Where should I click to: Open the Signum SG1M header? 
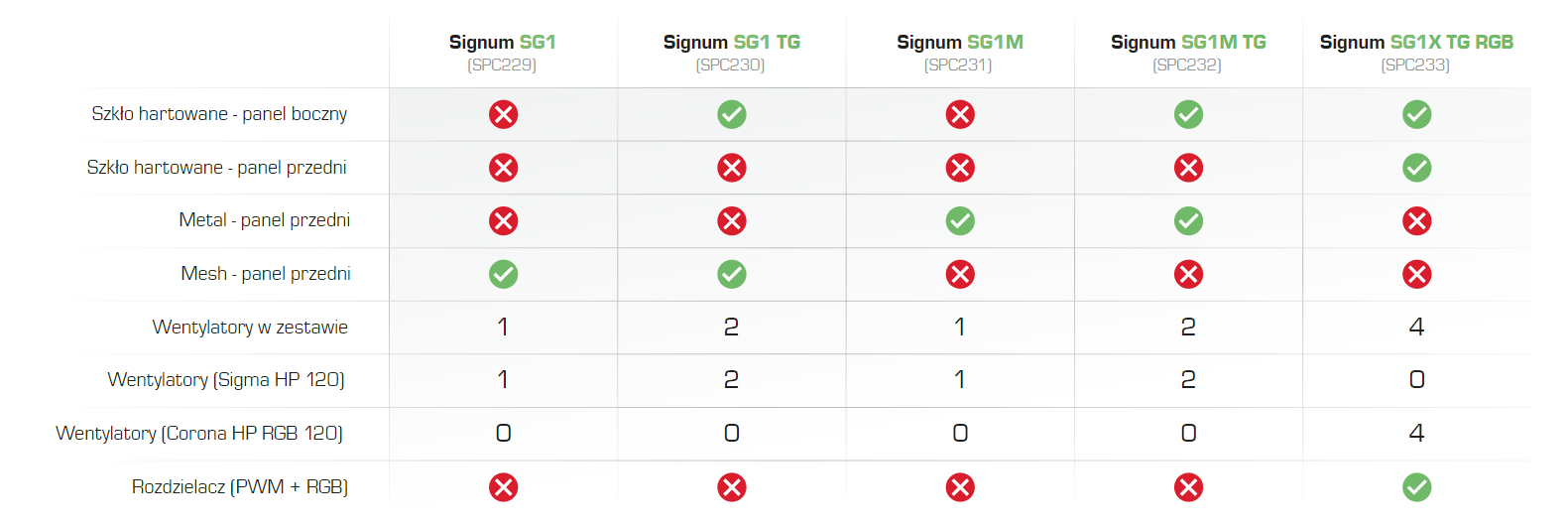[x=960, y=42]
